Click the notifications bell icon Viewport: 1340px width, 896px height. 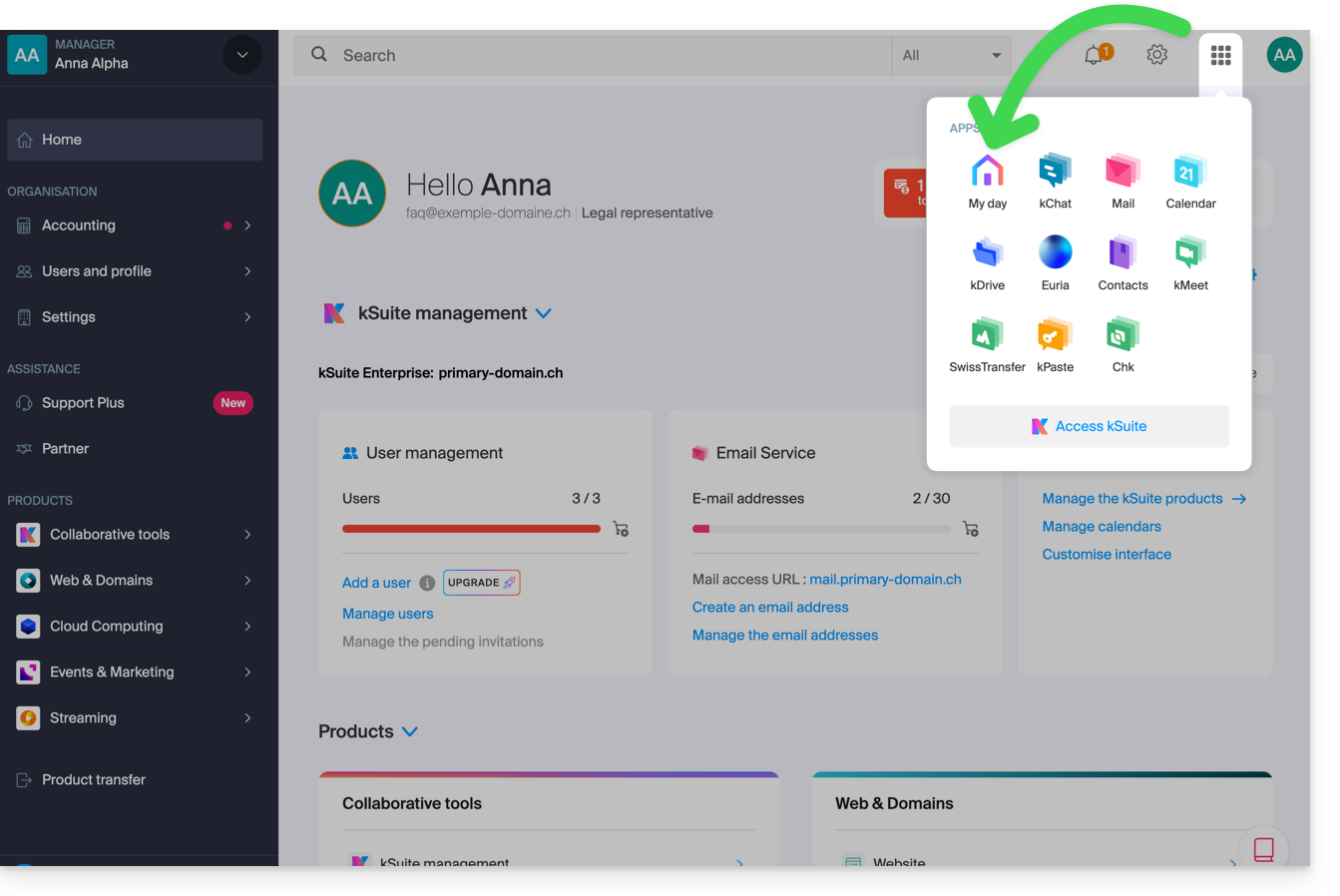1095,55
